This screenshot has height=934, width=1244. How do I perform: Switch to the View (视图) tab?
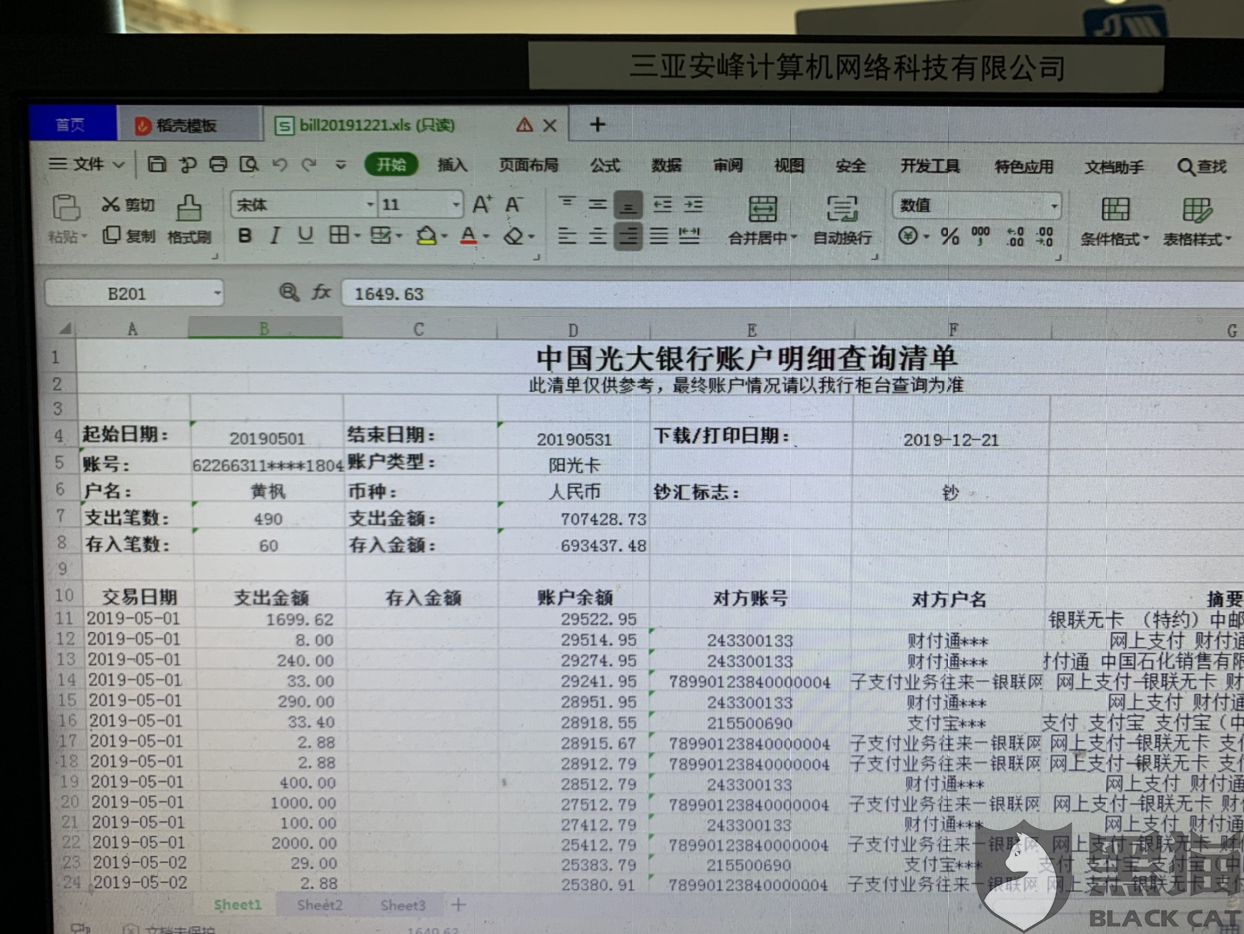pos(789,165)
